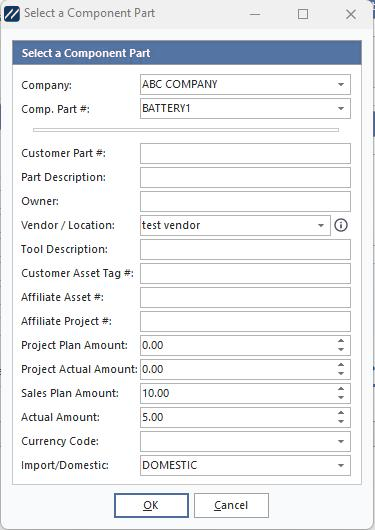Focus the Owner input field

245,201
